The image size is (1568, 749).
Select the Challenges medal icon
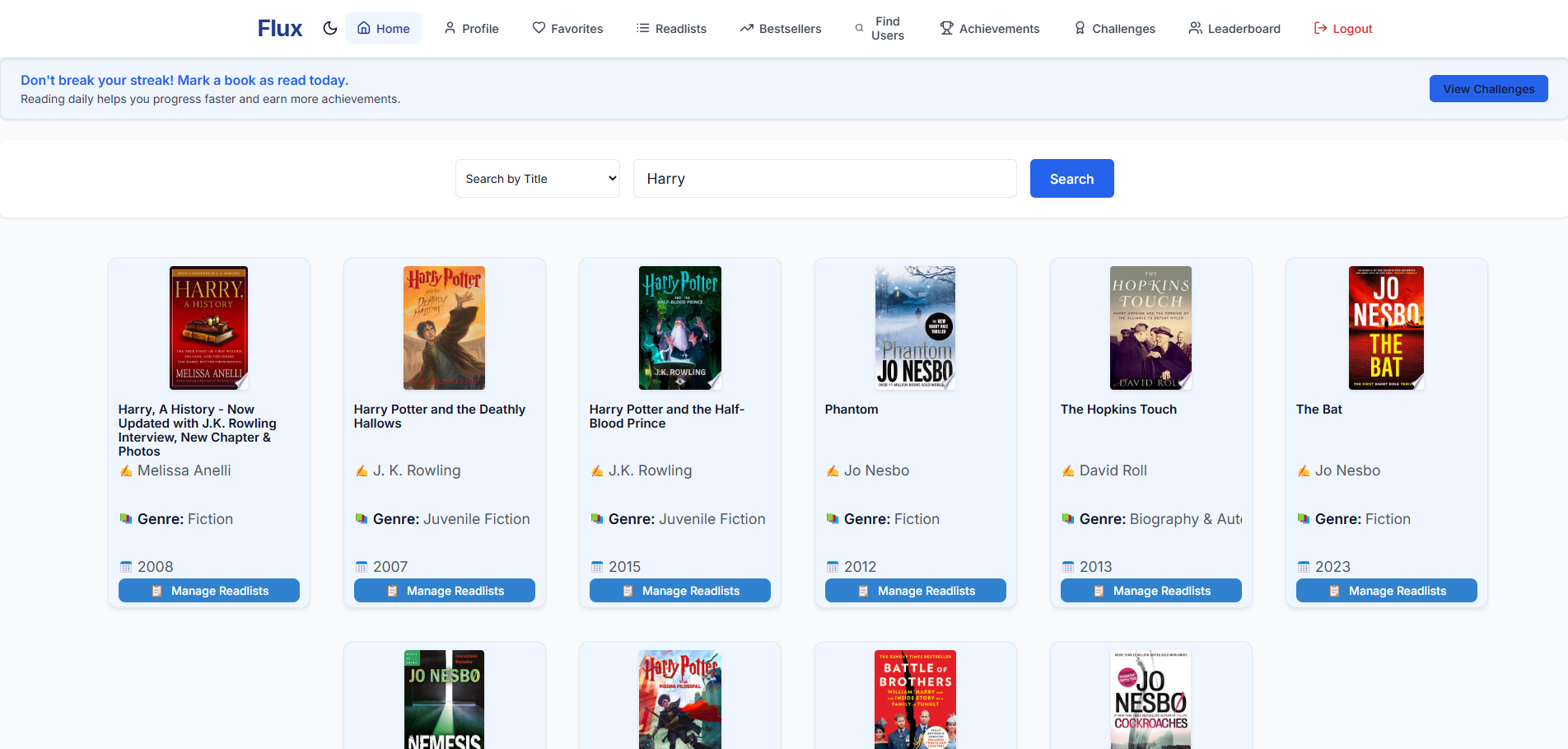[x=1079, y=27]
